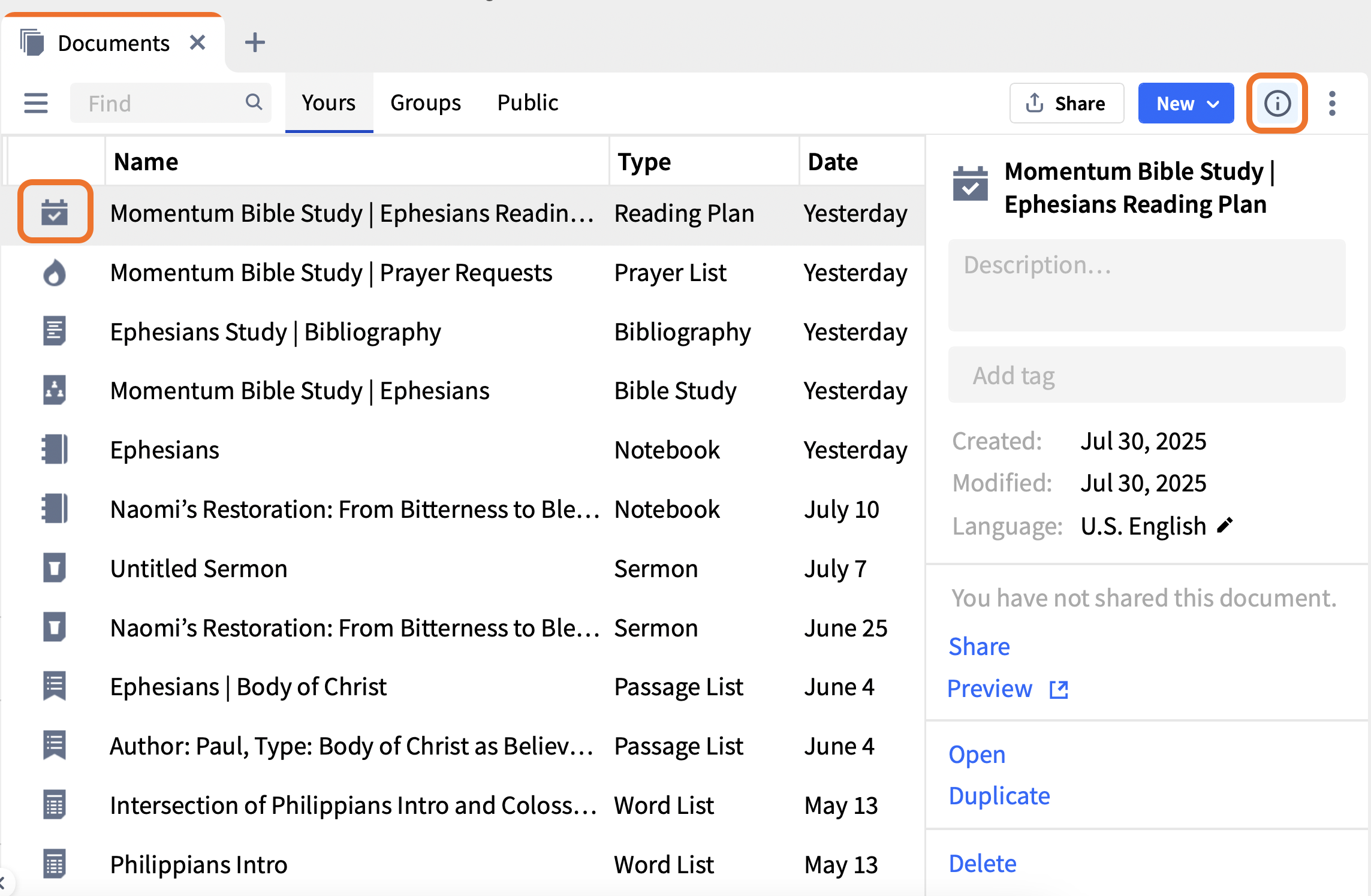Click the Momentum Bible Study Ephesians study icon
Screen dimensions: 1371x896
pyautogui.click(x=55, y=390)
